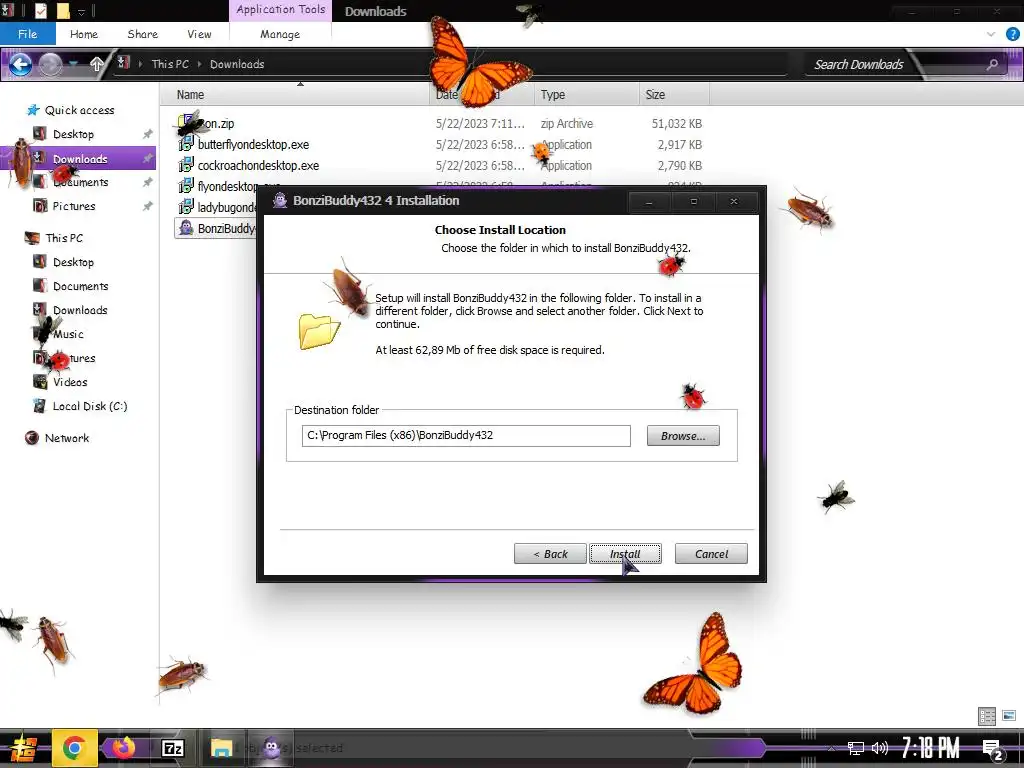1024x768 pixels.
Task: Switch to the View ribbon tab
Action: [x=199, y=34]
